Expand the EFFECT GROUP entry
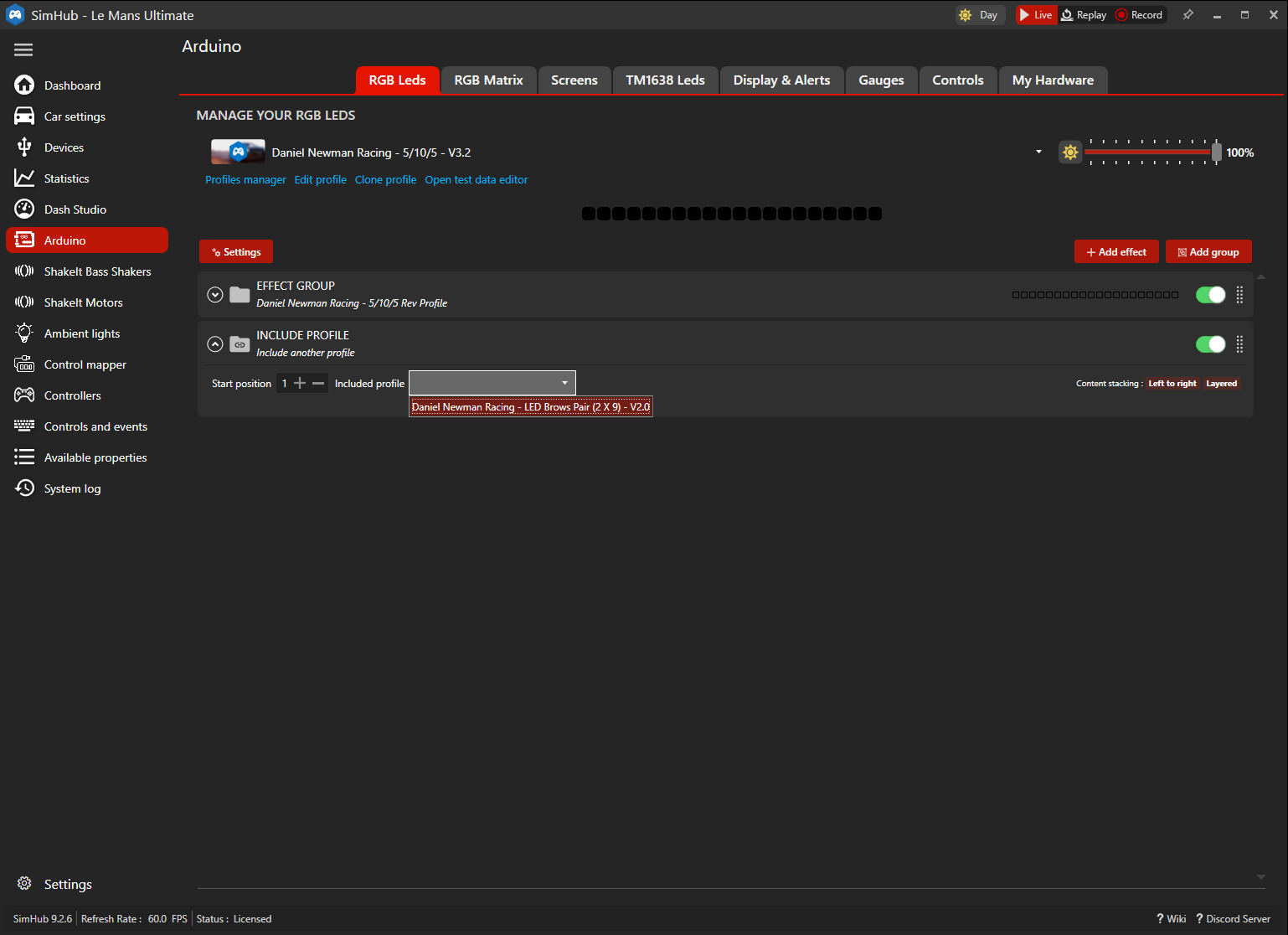This screenshot has width=1288, height=935. click(x=215, y=294)
